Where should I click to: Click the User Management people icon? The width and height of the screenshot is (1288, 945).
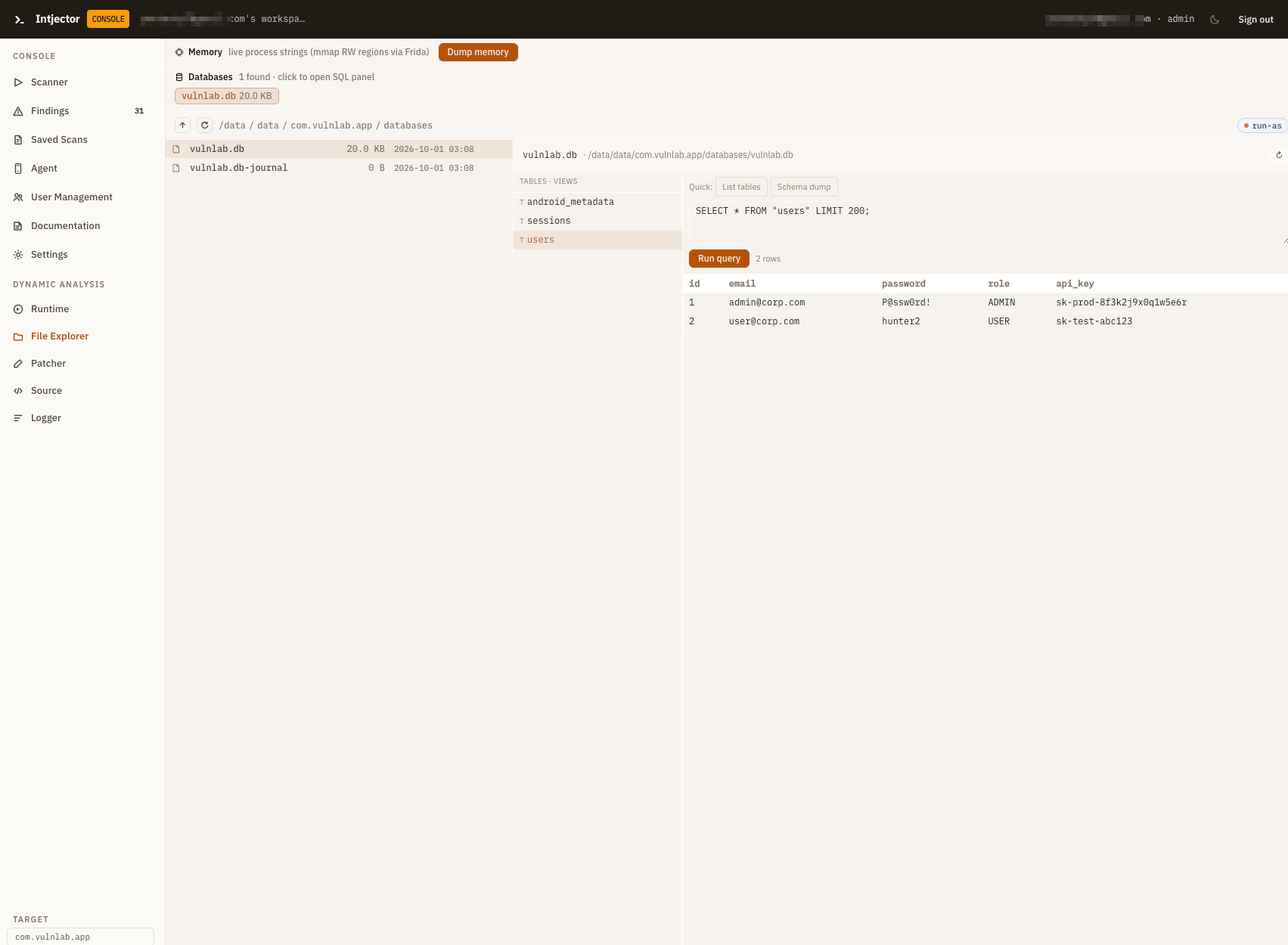click(18, 197)
